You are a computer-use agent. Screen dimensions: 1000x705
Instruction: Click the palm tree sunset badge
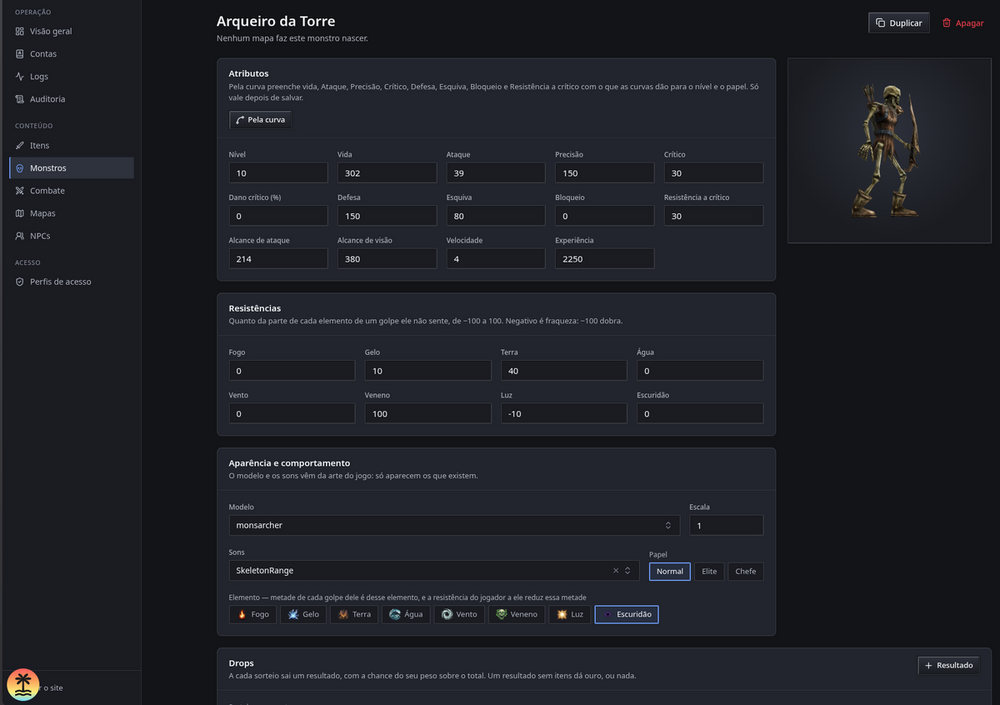coord(23,685)
